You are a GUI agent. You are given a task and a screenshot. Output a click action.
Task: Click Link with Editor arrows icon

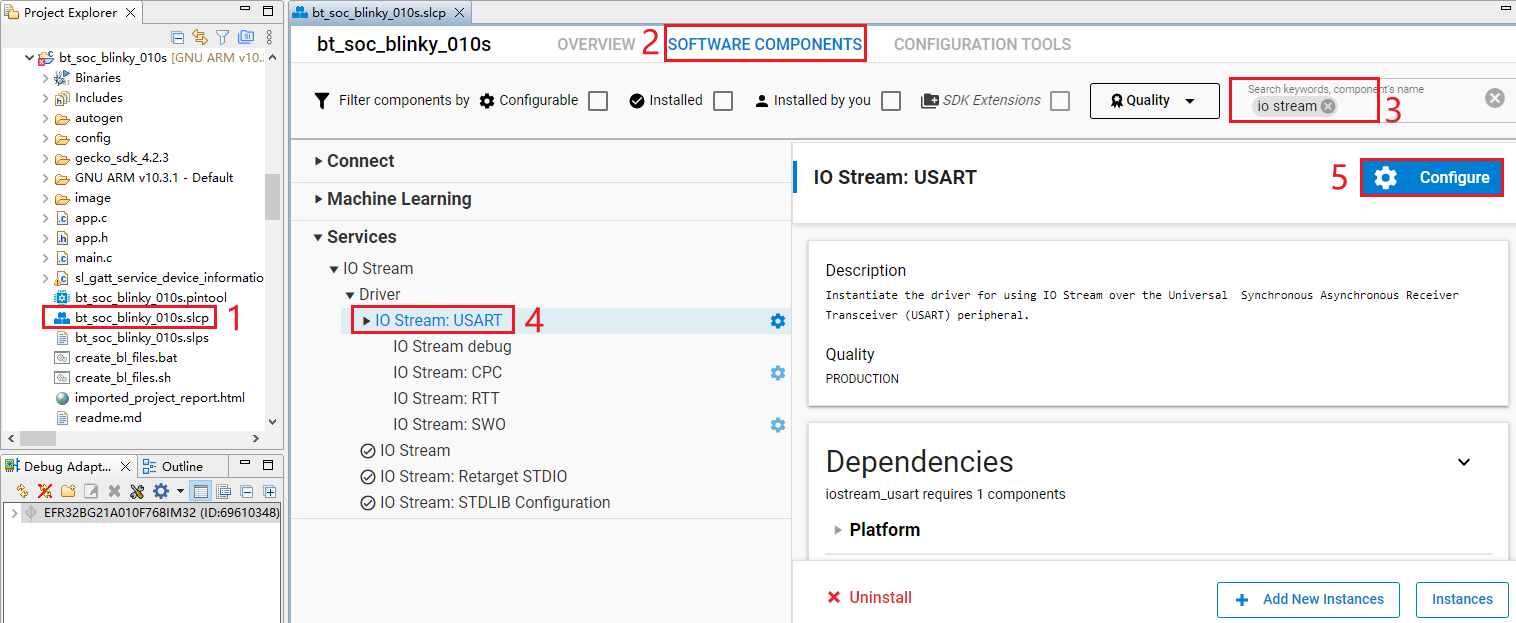coord(200,38)
